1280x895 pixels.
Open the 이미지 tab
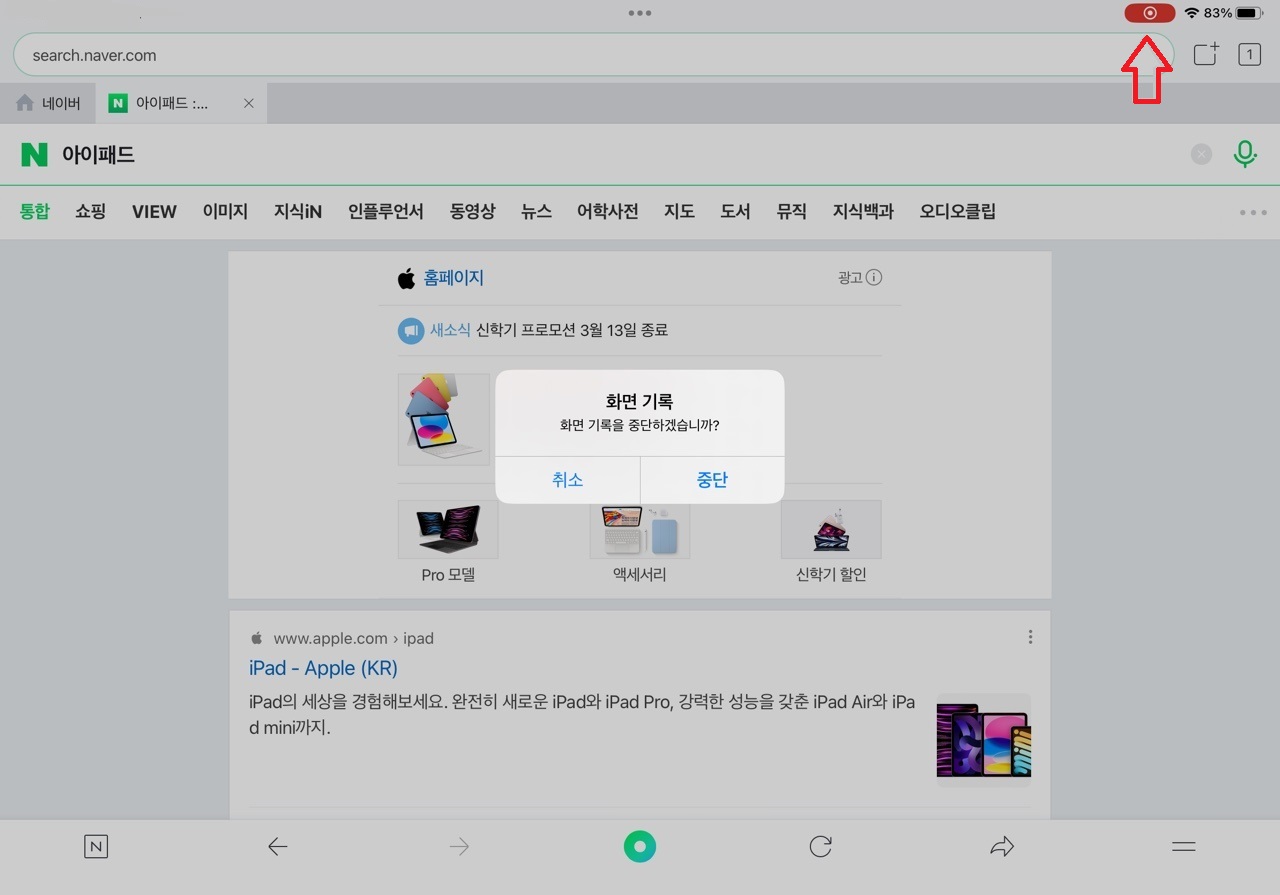pos(225,211)
